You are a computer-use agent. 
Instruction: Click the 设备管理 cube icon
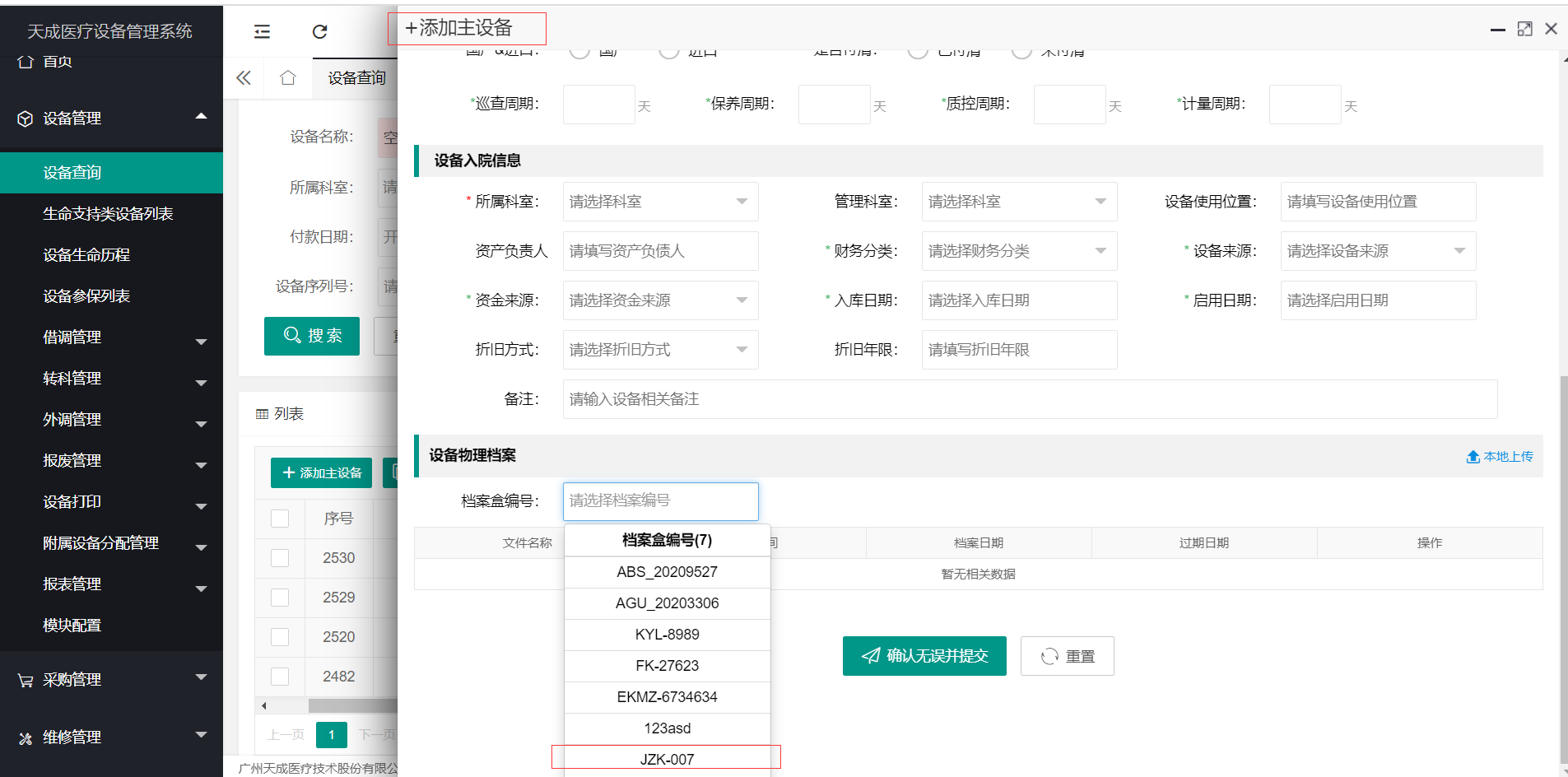click(26, 119)
